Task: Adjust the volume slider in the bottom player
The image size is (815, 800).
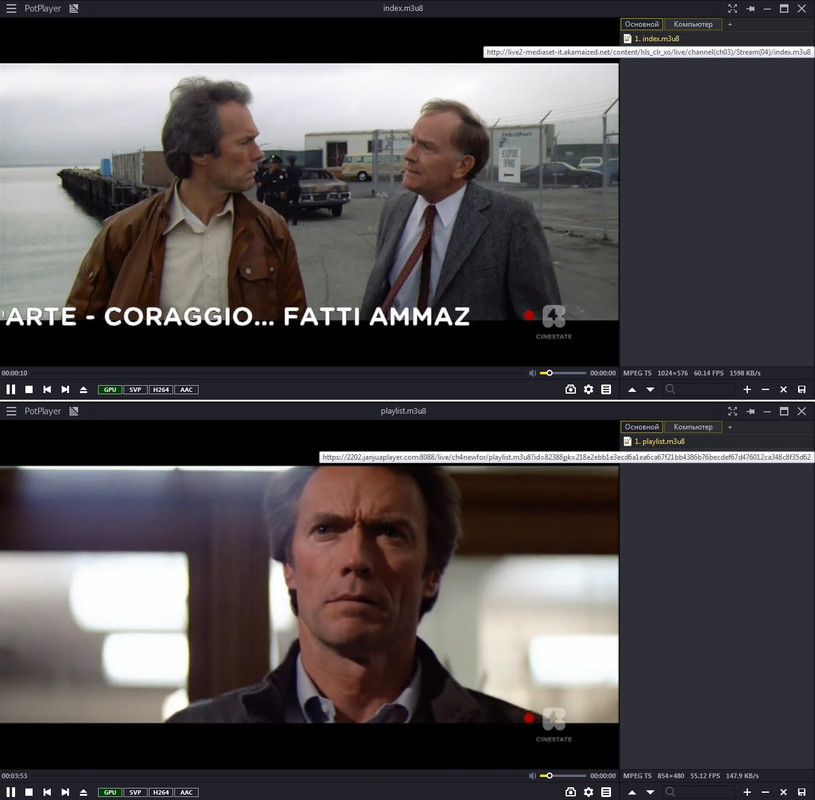Action: pyautogui.click(x=563, y=776)
